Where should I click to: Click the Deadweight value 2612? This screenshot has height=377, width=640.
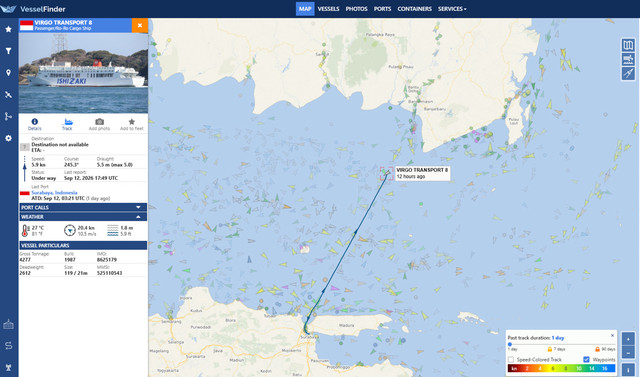(x=25, y=273)
